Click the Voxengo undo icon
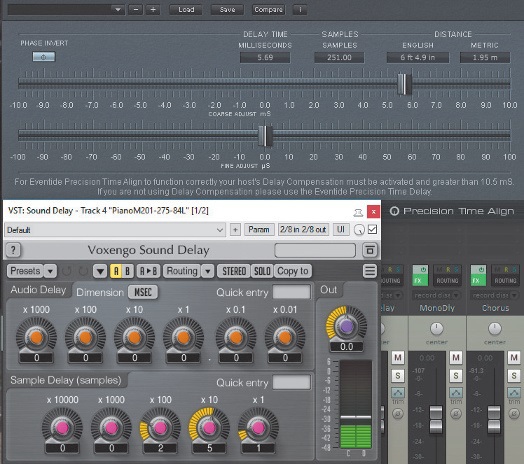Viewport: 524px width, 464px height. [67, 271]
